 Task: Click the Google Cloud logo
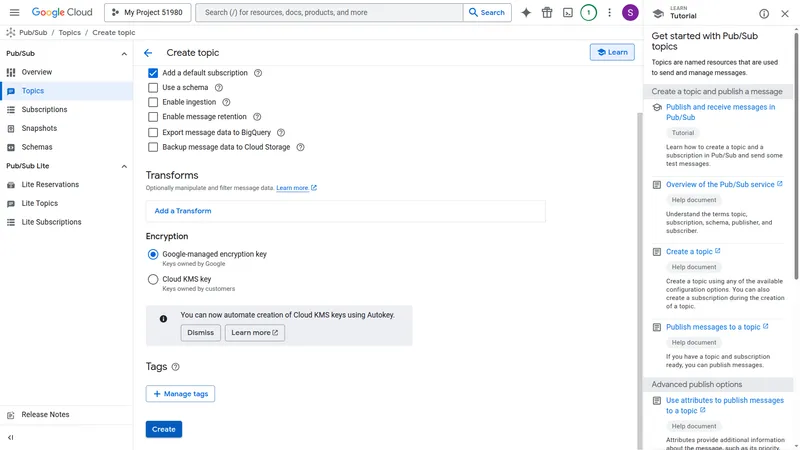tap(62, 12)
